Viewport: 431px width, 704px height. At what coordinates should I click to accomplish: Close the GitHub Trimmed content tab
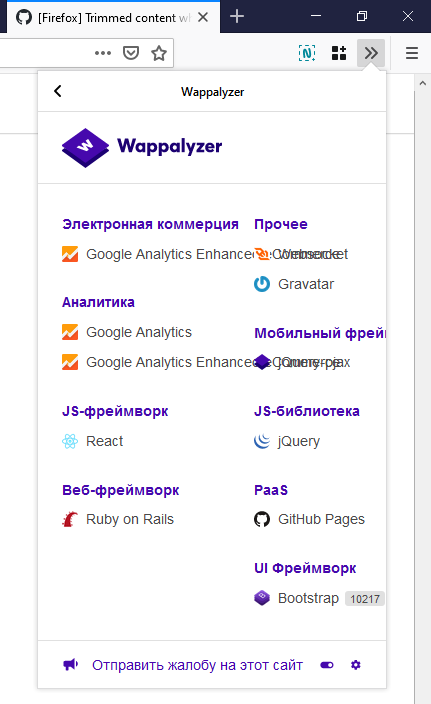(203, 17)
